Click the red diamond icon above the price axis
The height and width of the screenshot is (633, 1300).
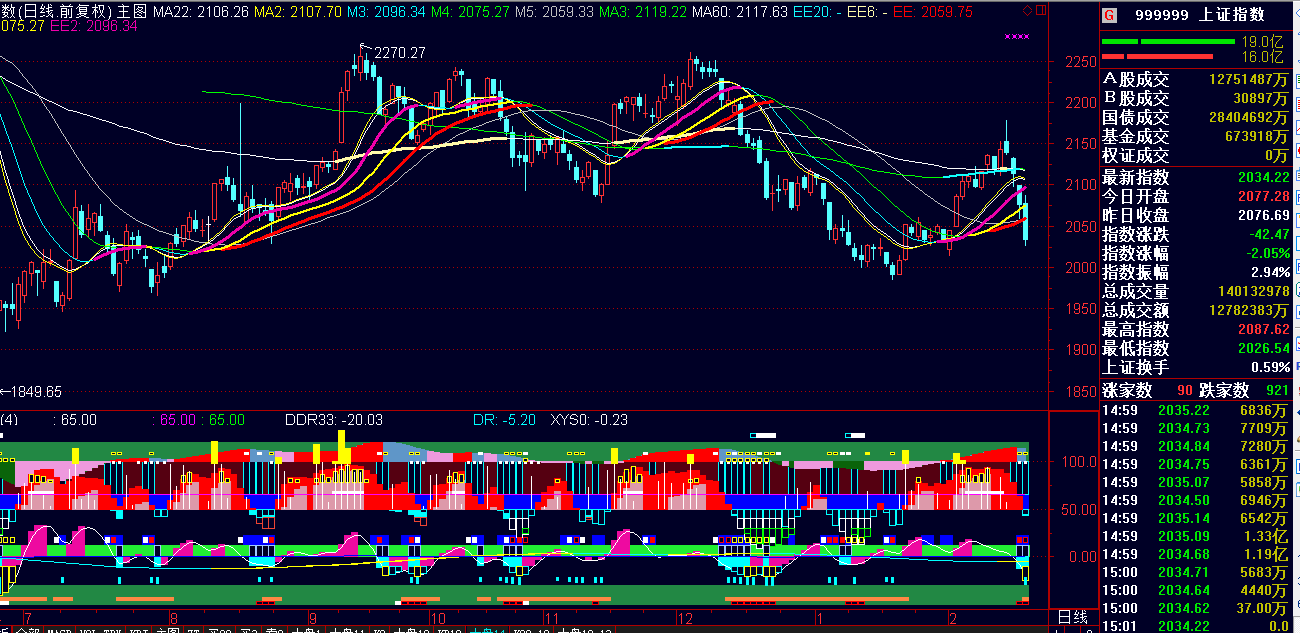point(1029,11)
